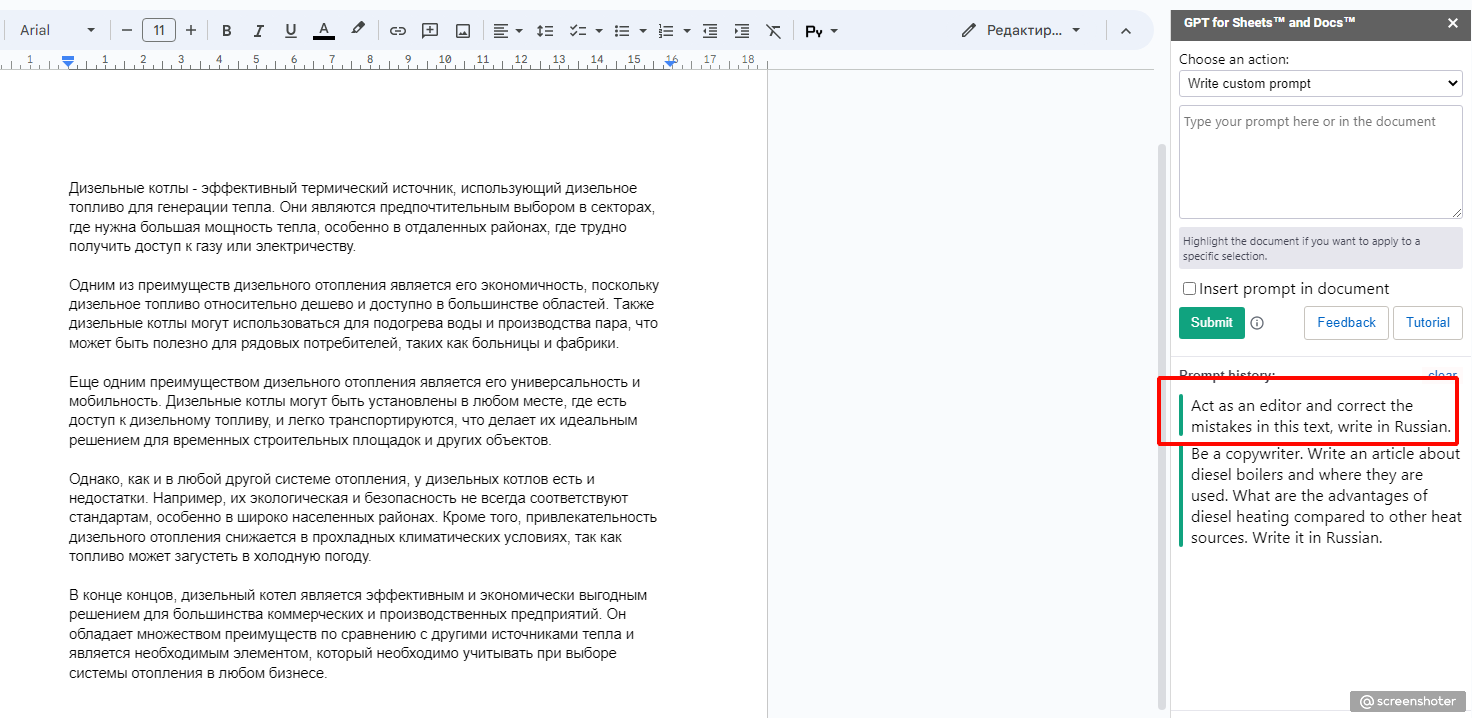Apply italic formatting

tap(259, 31)
